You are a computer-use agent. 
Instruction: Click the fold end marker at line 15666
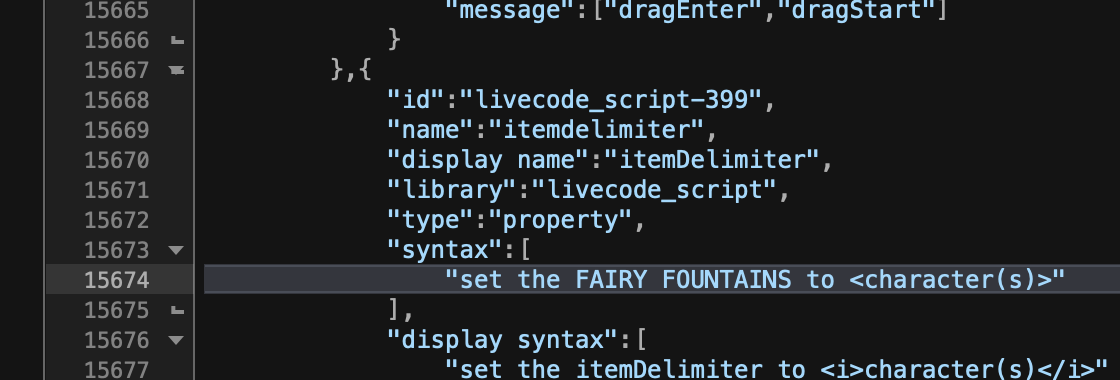[178, 41]
